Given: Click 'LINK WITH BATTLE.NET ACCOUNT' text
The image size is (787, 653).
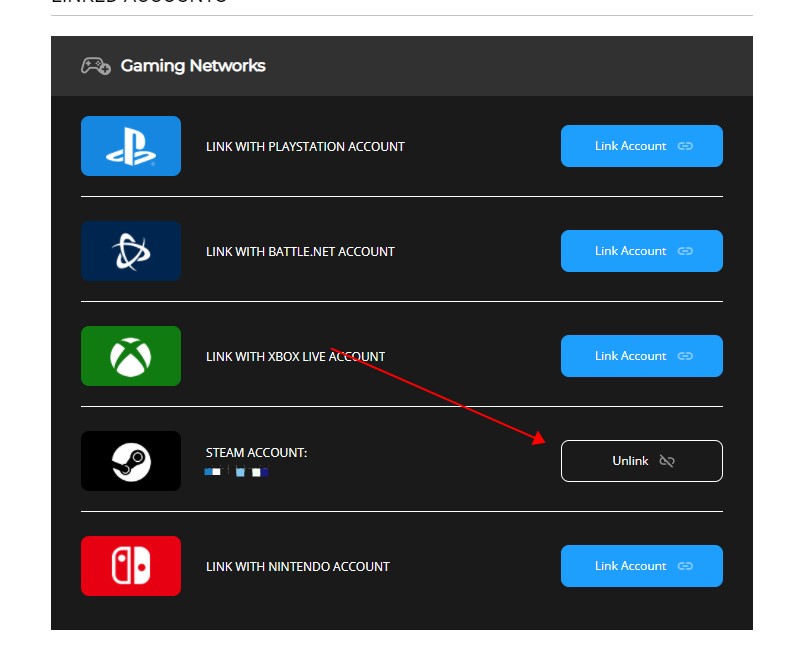Looking at the screenshot, I should pos(300,251).
